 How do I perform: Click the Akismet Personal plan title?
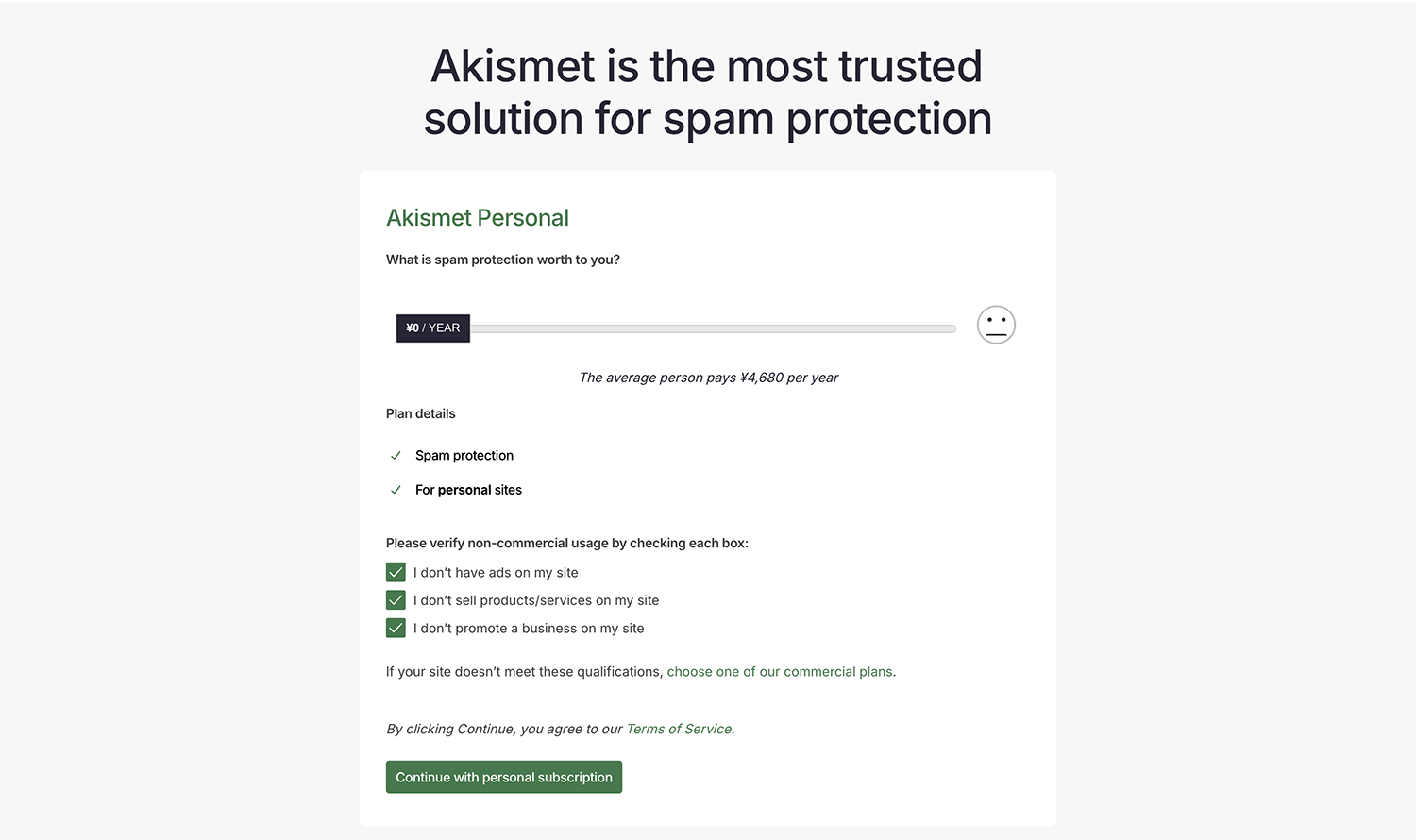478,218
